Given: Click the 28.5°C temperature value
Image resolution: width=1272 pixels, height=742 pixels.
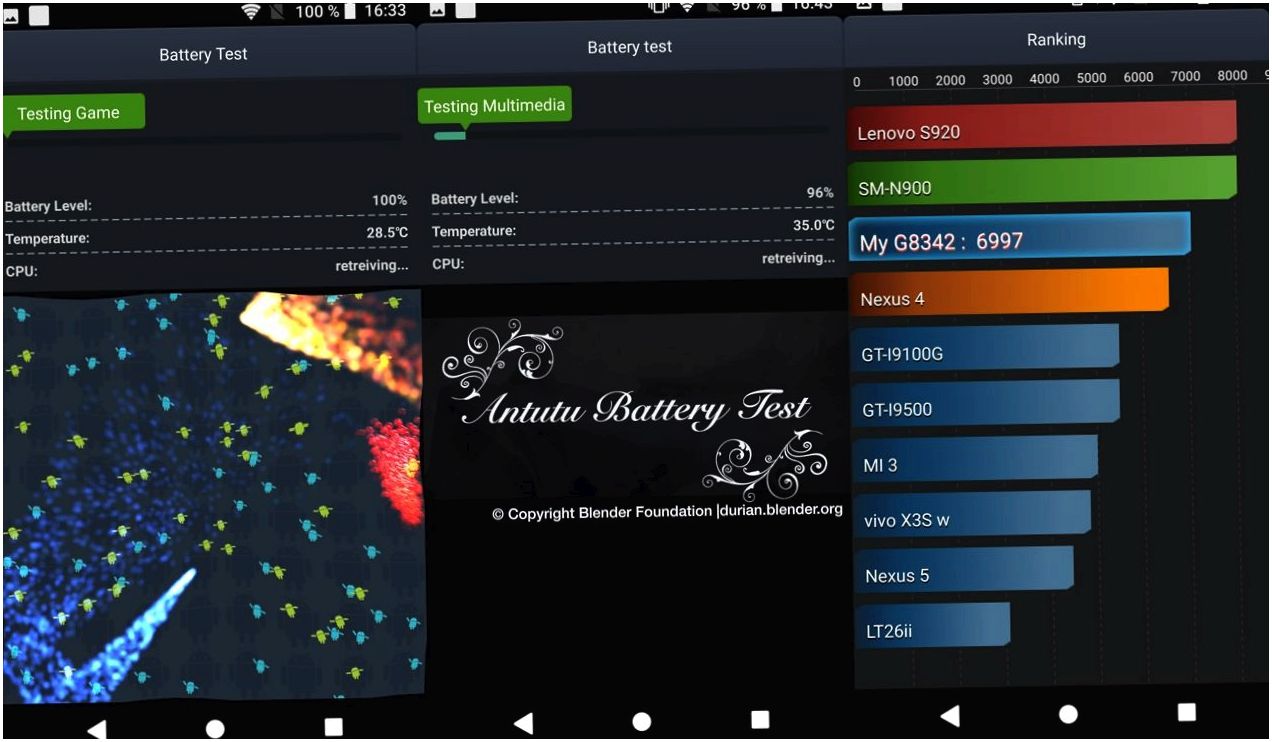Looking at the screenshot, I should 387,233.
